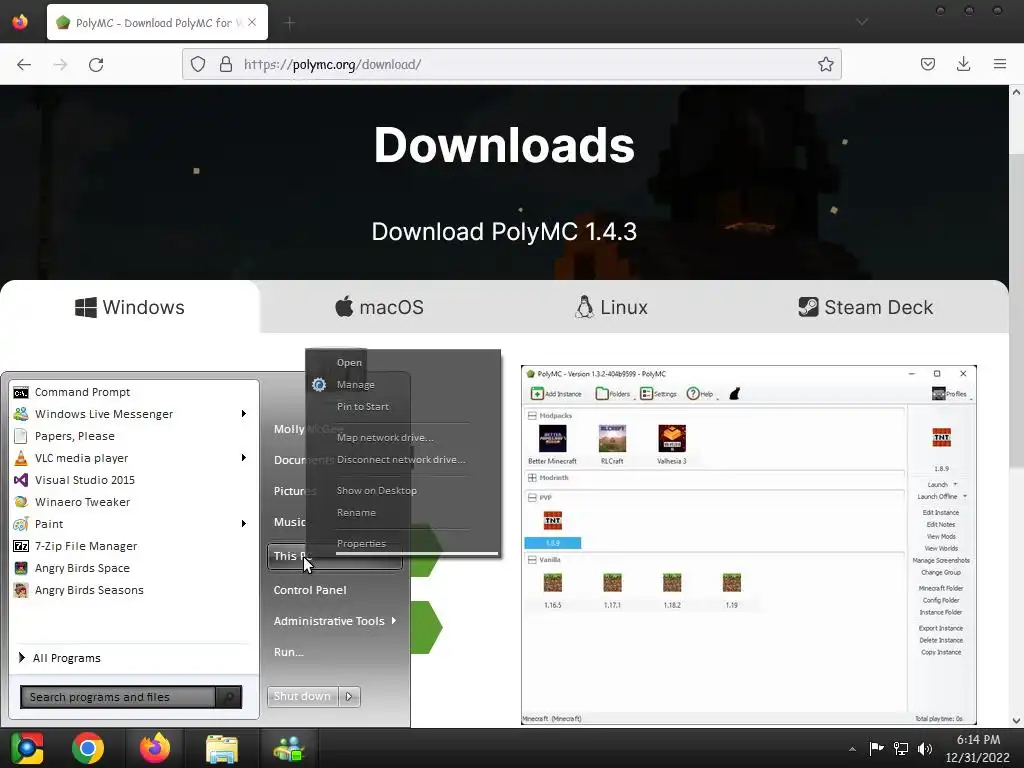The height and width of the screenshot is (768, 1024).
Task: Open the list all tabs dropdown
Action: [x=862, y=22]
